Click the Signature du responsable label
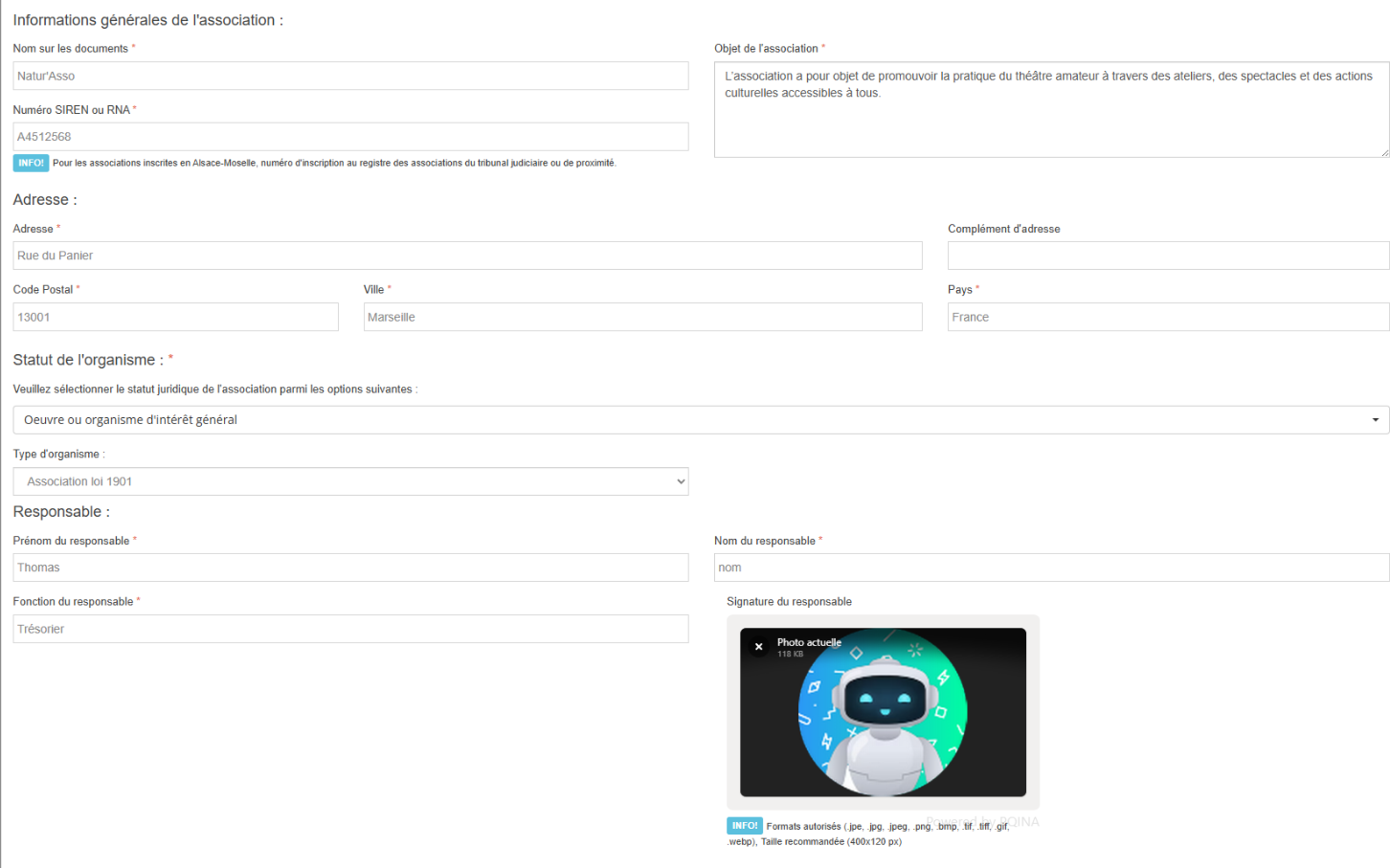This screenshot has width=1390, height=868. click(789, 602)
